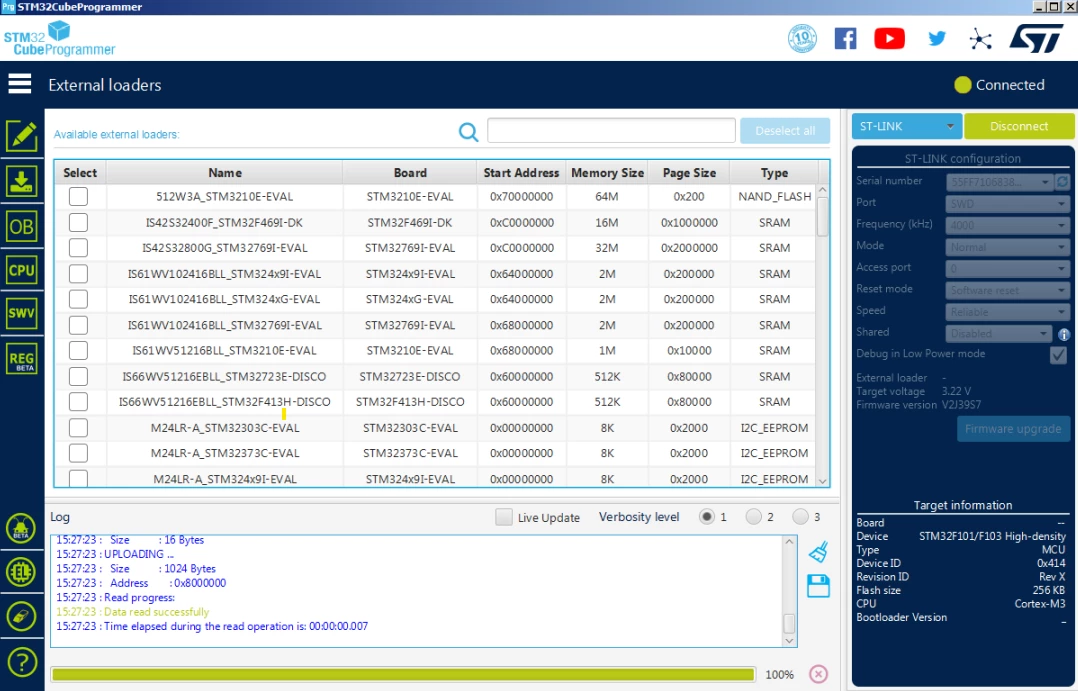The image size is (1078, 691).
Task: Check the IS61WV102416BLL_STM324x9I-EVAL loader
Action: (x=78, y=274)
